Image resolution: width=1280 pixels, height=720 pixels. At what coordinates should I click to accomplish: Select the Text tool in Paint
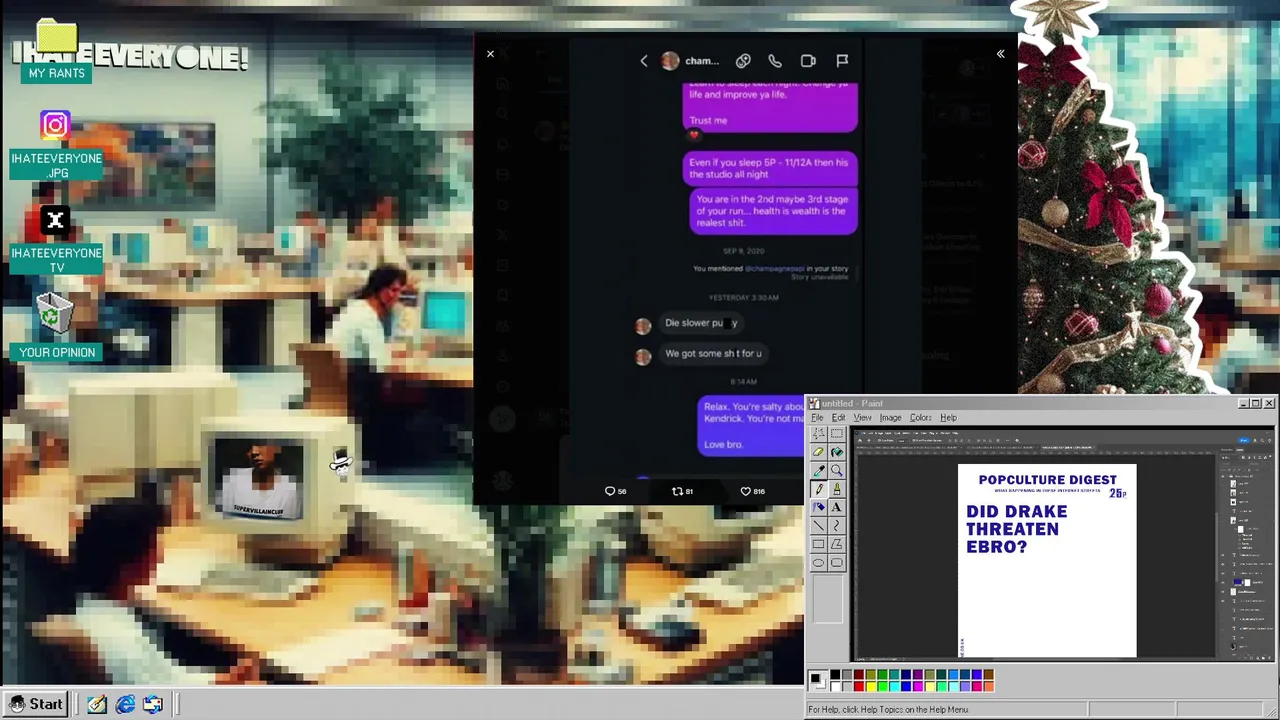click(836, 507)
